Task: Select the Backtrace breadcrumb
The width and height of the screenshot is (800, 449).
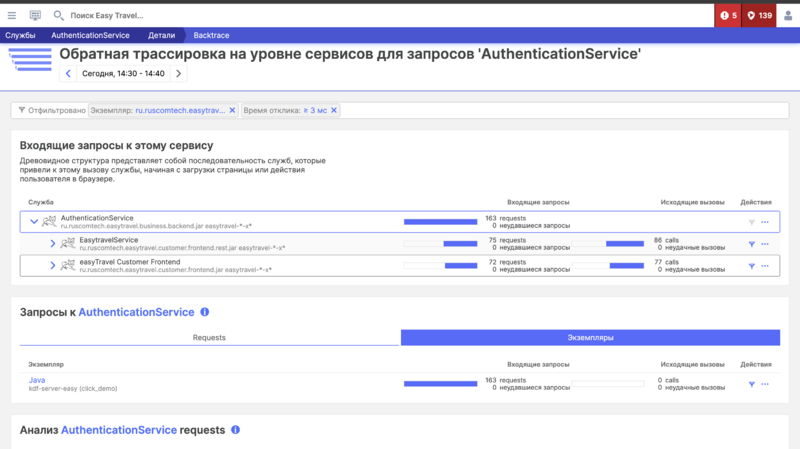Action: (211, 35)
